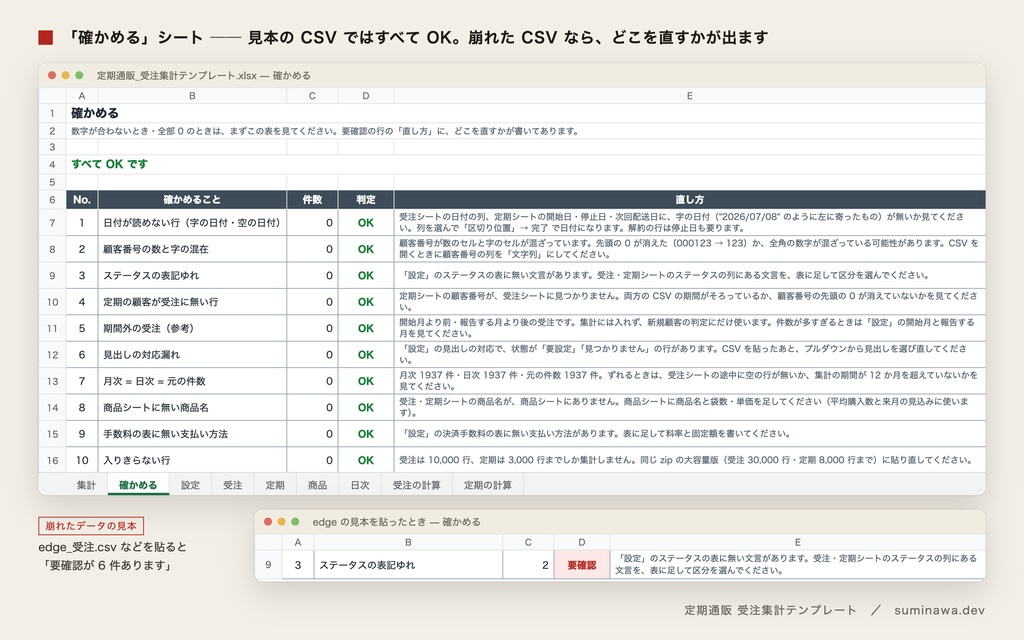Select cell 手数料の表に無い支払い方法
Image resolution: width=1024 pixels, height=640 pixels.
192,434
